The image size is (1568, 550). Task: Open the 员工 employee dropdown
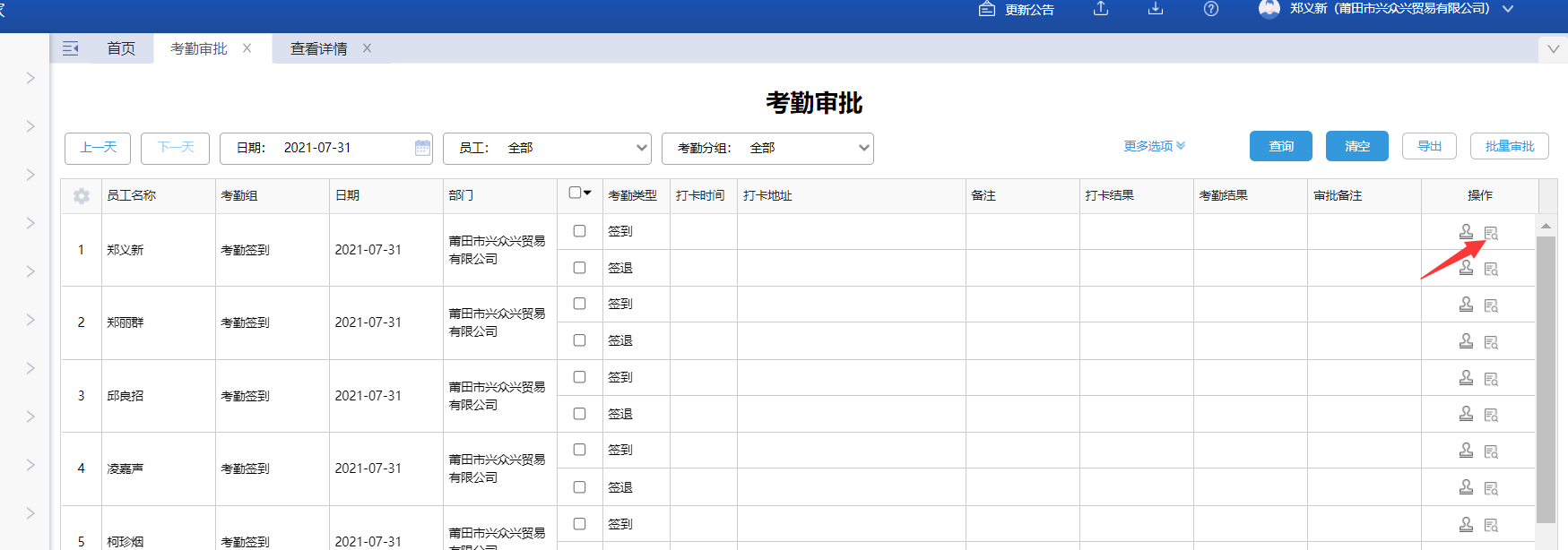tap(547, 149)
